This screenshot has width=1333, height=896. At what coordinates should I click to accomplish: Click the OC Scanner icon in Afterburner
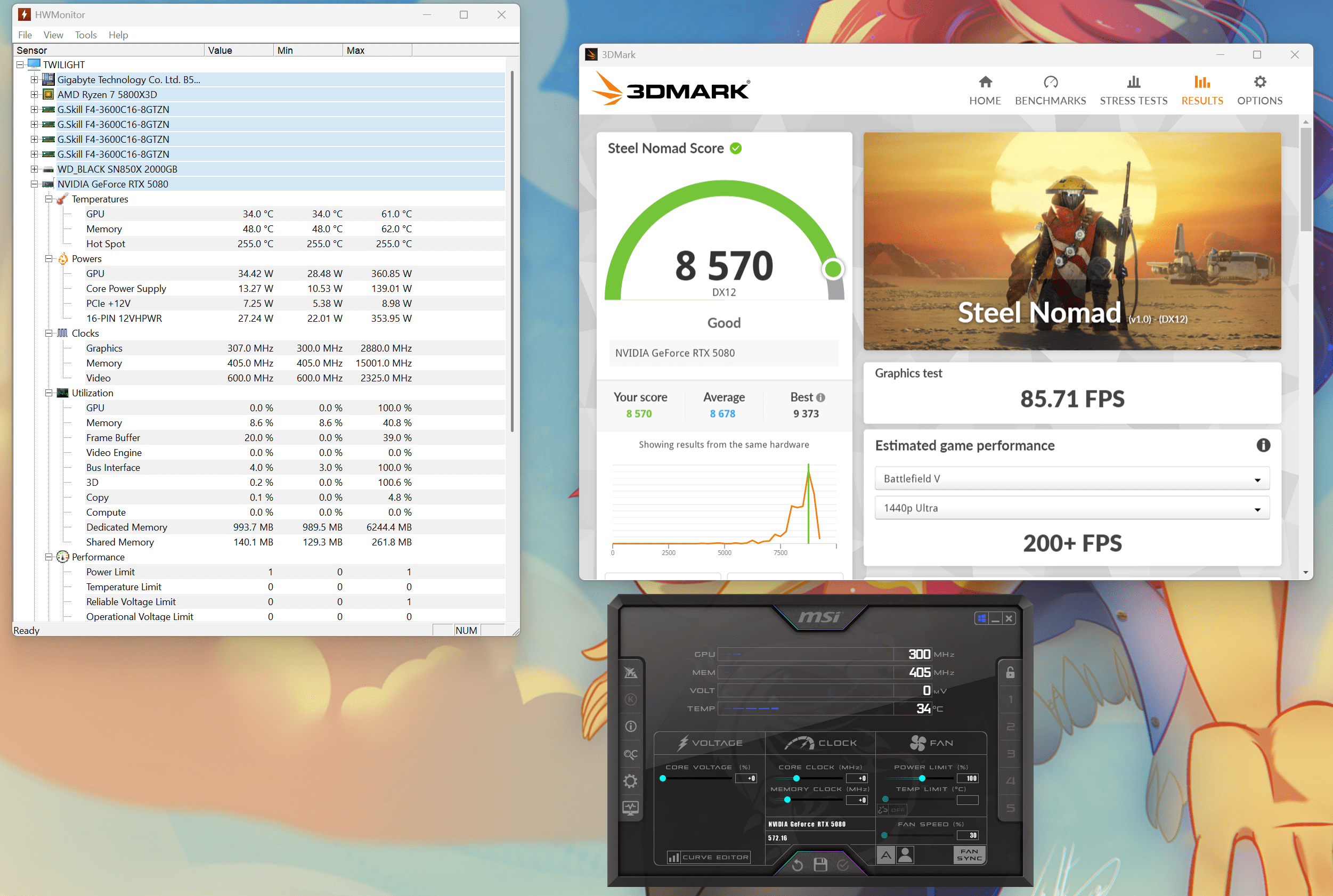pos(630,754)
